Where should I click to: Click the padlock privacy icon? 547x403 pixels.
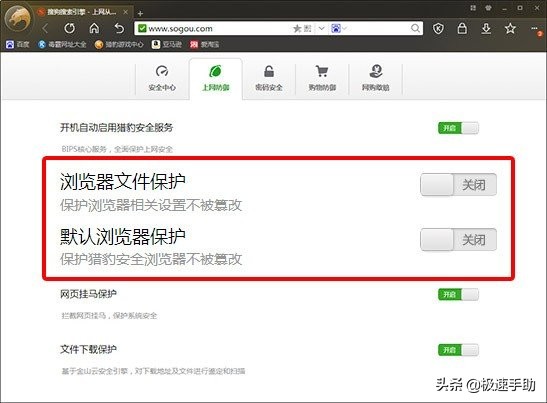point(462,28)
